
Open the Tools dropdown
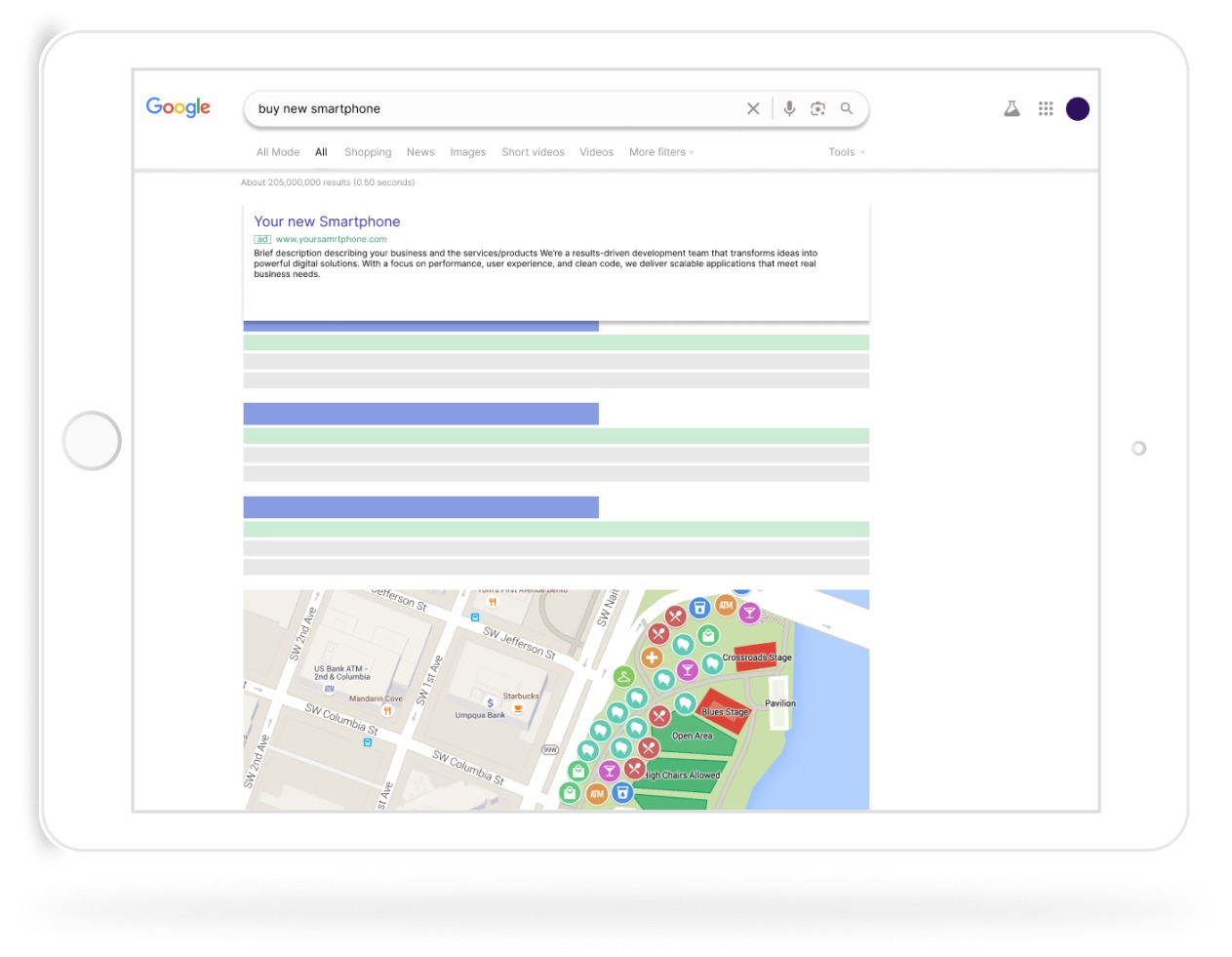pos(845,152)
